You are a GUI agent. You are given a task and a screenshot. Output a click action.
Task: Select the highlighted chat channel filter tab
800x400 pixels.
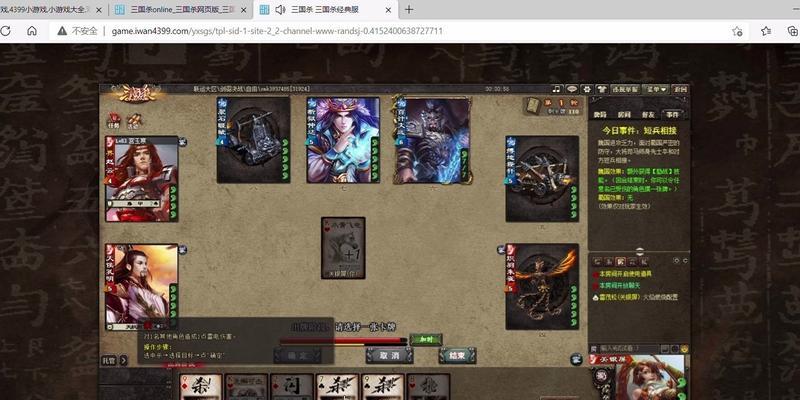pyautogui.click(x=620, y=261)
